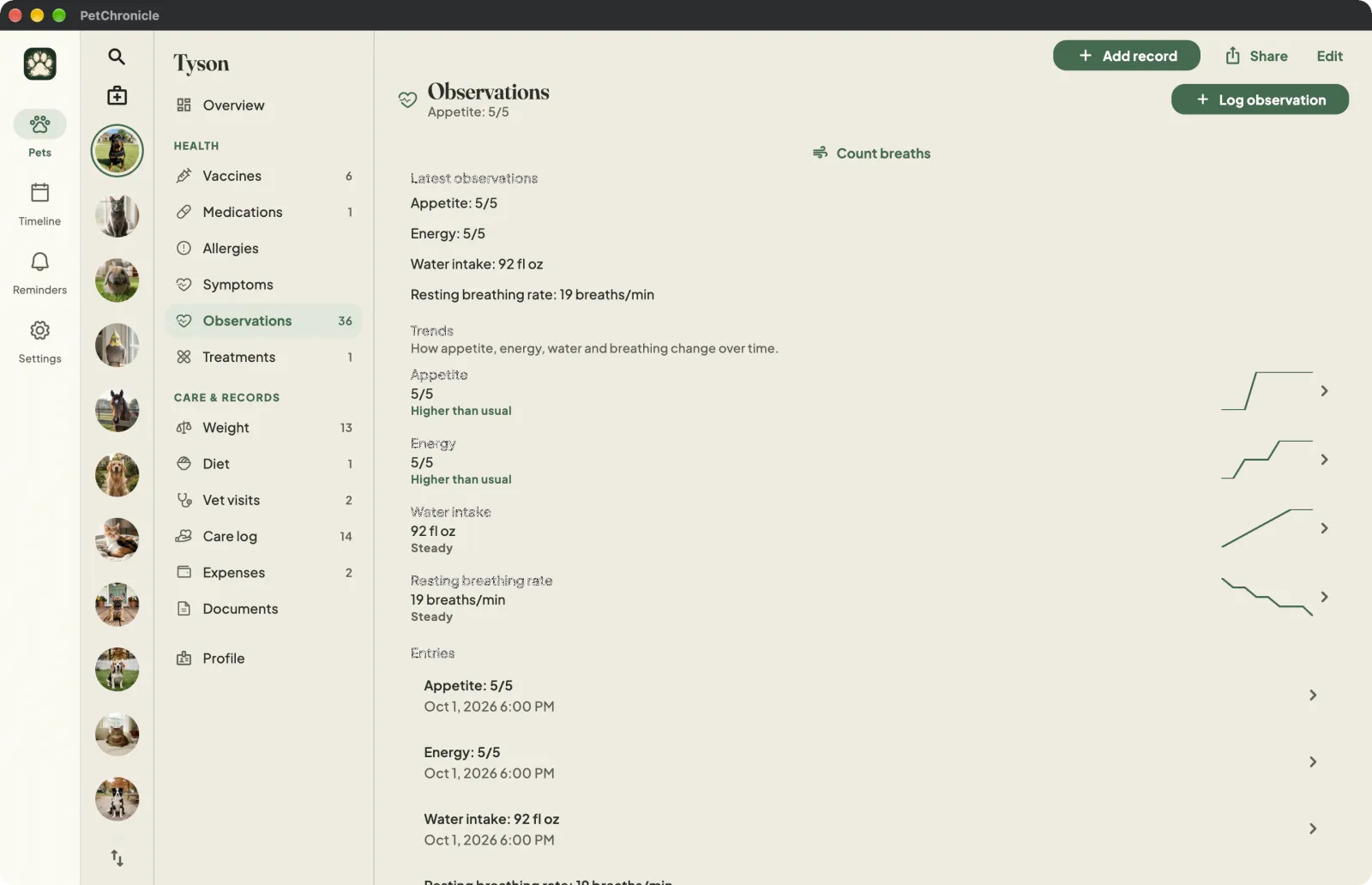
Task: Open Settings gear in sidebar
Action: [39, 330]
